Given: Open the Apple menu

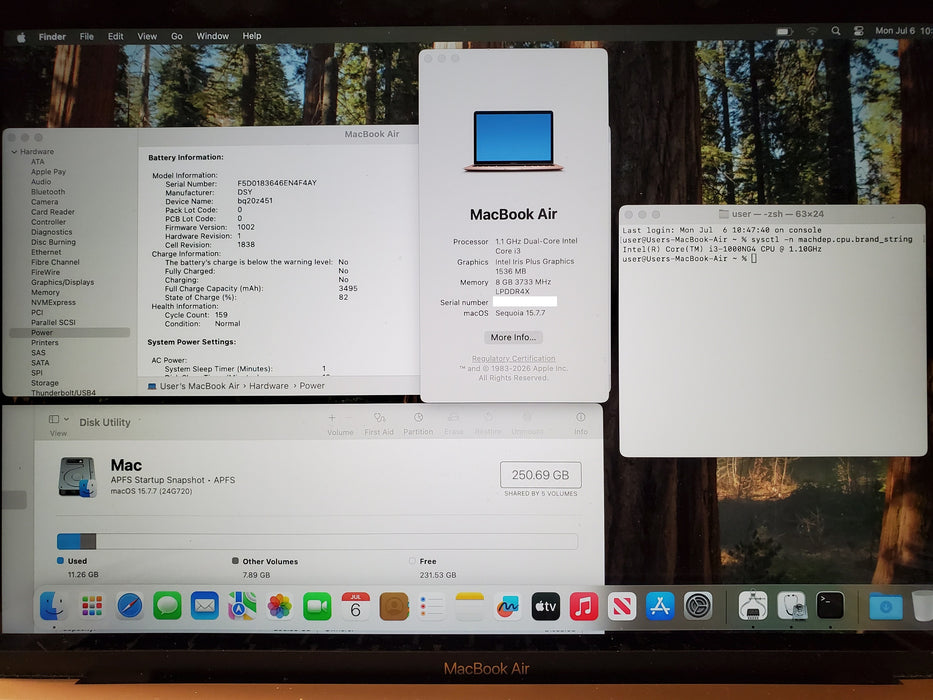Looking at the screenshot, I should 21,37.
